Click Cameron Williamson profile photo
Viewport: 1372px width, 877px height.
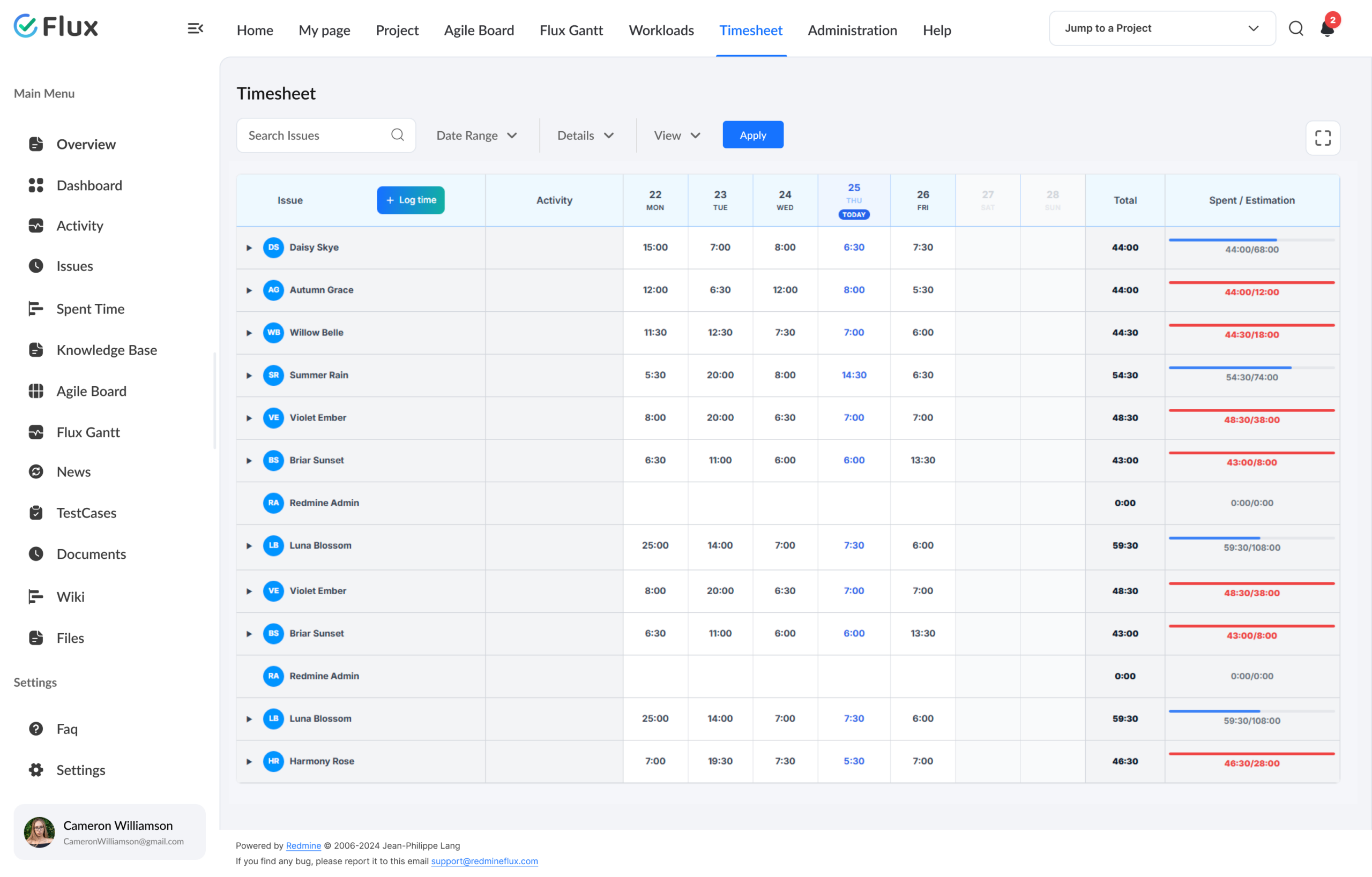point(39,832)
